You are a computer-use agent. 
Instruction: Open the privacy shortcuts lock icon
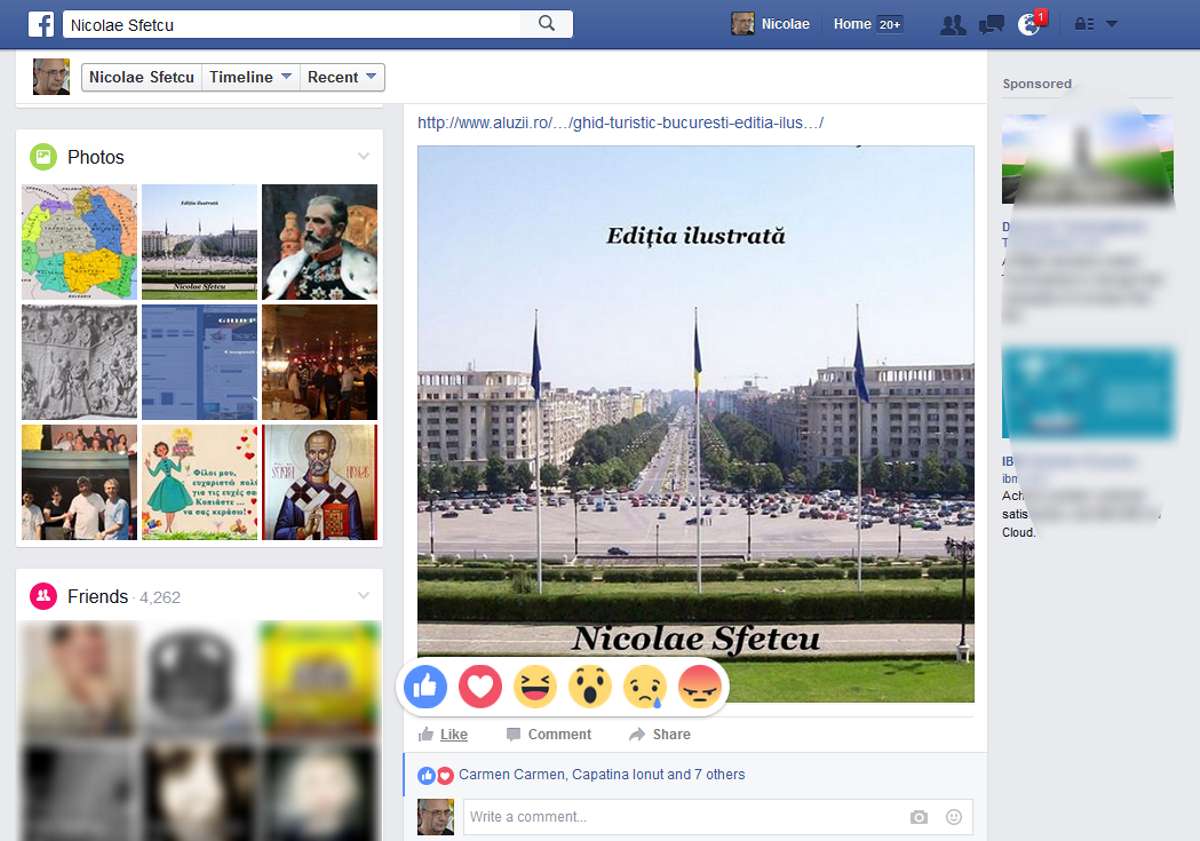(1084, 24)
